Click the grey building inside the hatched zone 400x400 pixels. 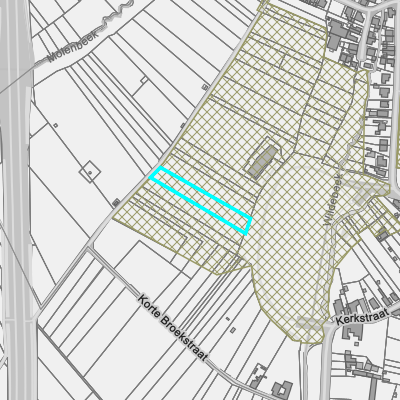[x=263, y=161]
